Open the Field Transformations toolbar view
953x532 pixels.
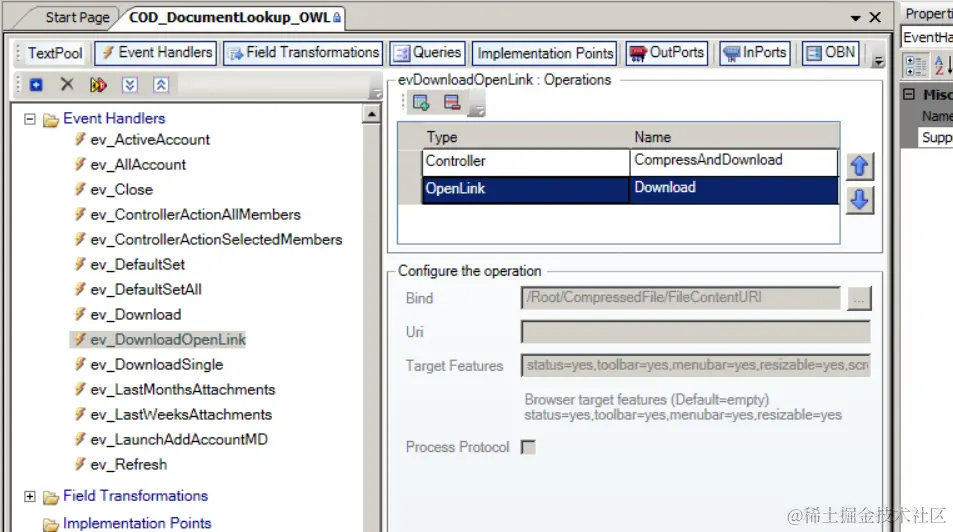coord(303,53)
